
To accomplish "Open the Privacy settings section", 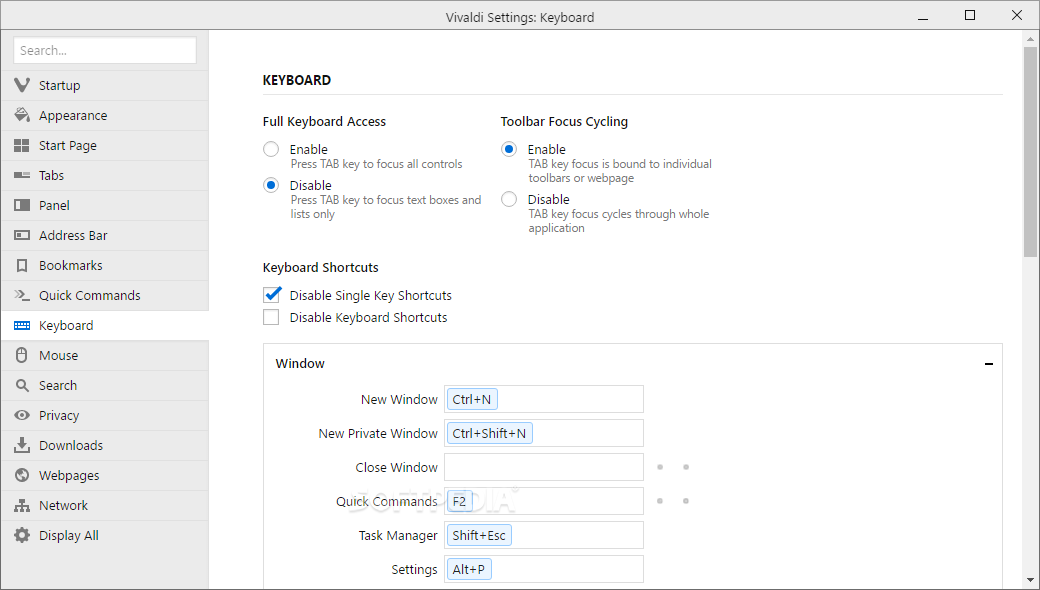I will coord(105,415).
